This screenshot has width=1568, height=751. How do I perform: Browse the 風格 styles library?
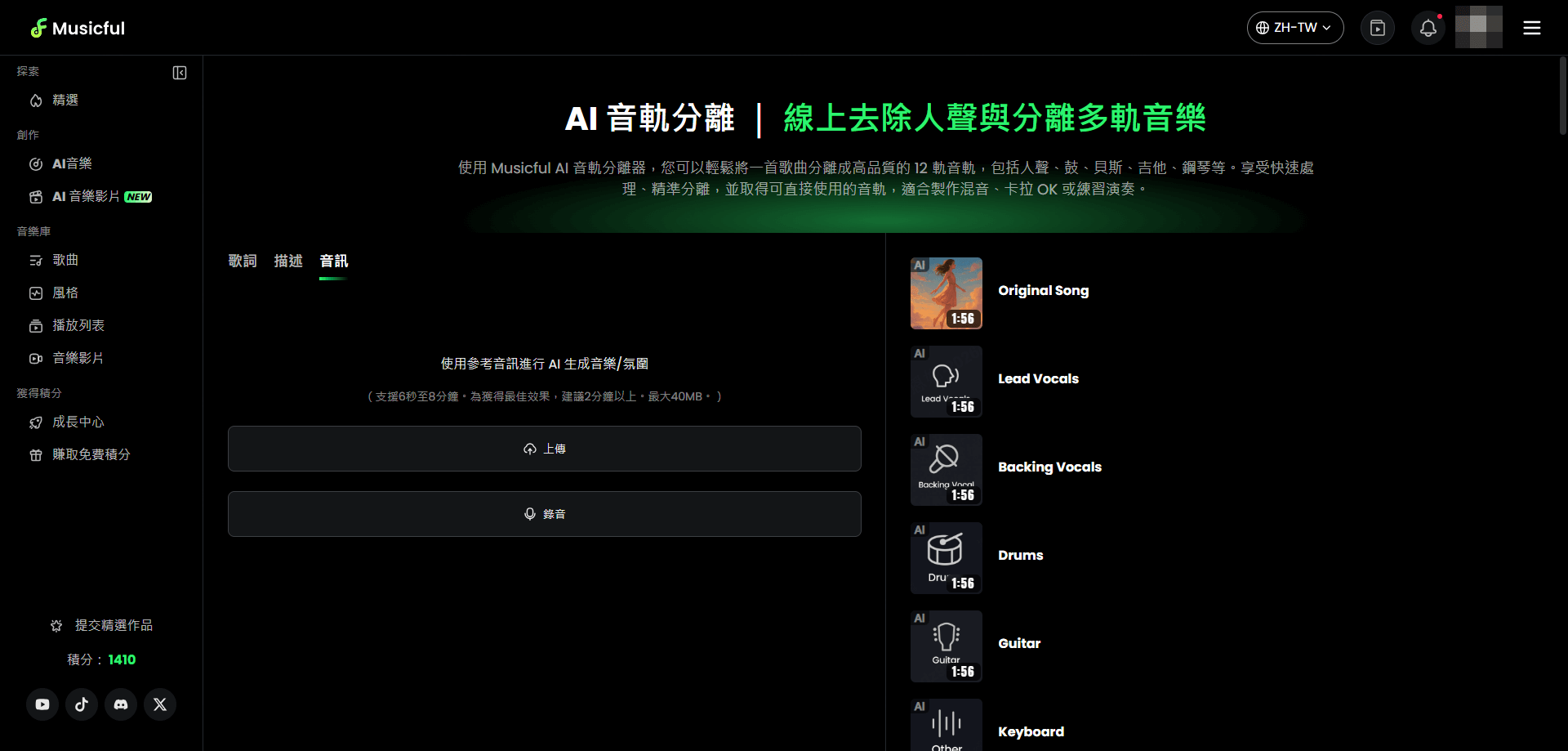[x=65, y=293]
